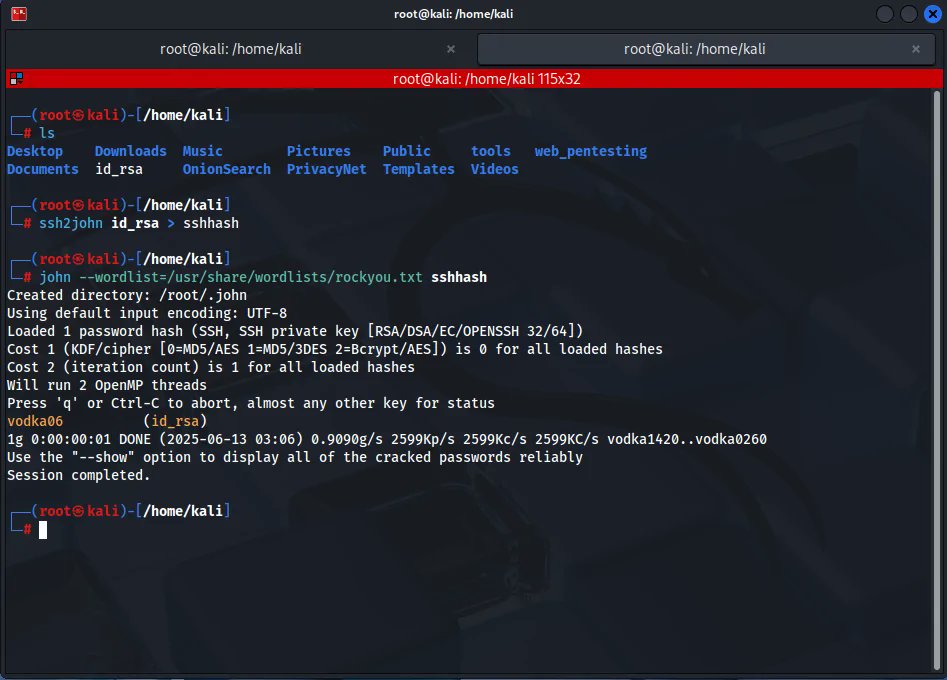The image size is (947, 680).
Task: Minimize the terminal window
Action: (x=884, y=13)
